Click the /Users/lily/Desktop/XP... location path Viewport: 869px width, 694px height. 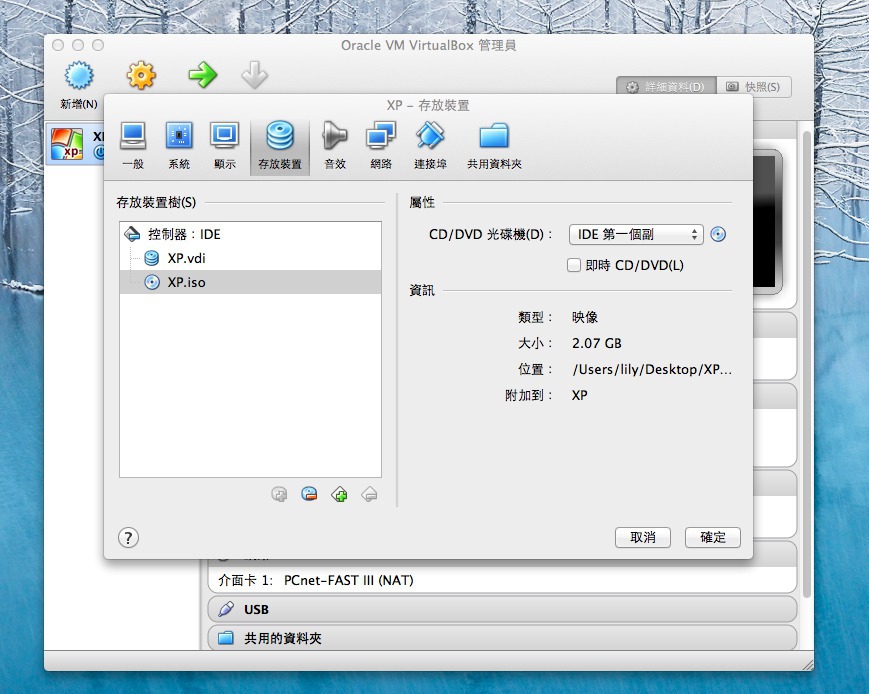(652, 370)
